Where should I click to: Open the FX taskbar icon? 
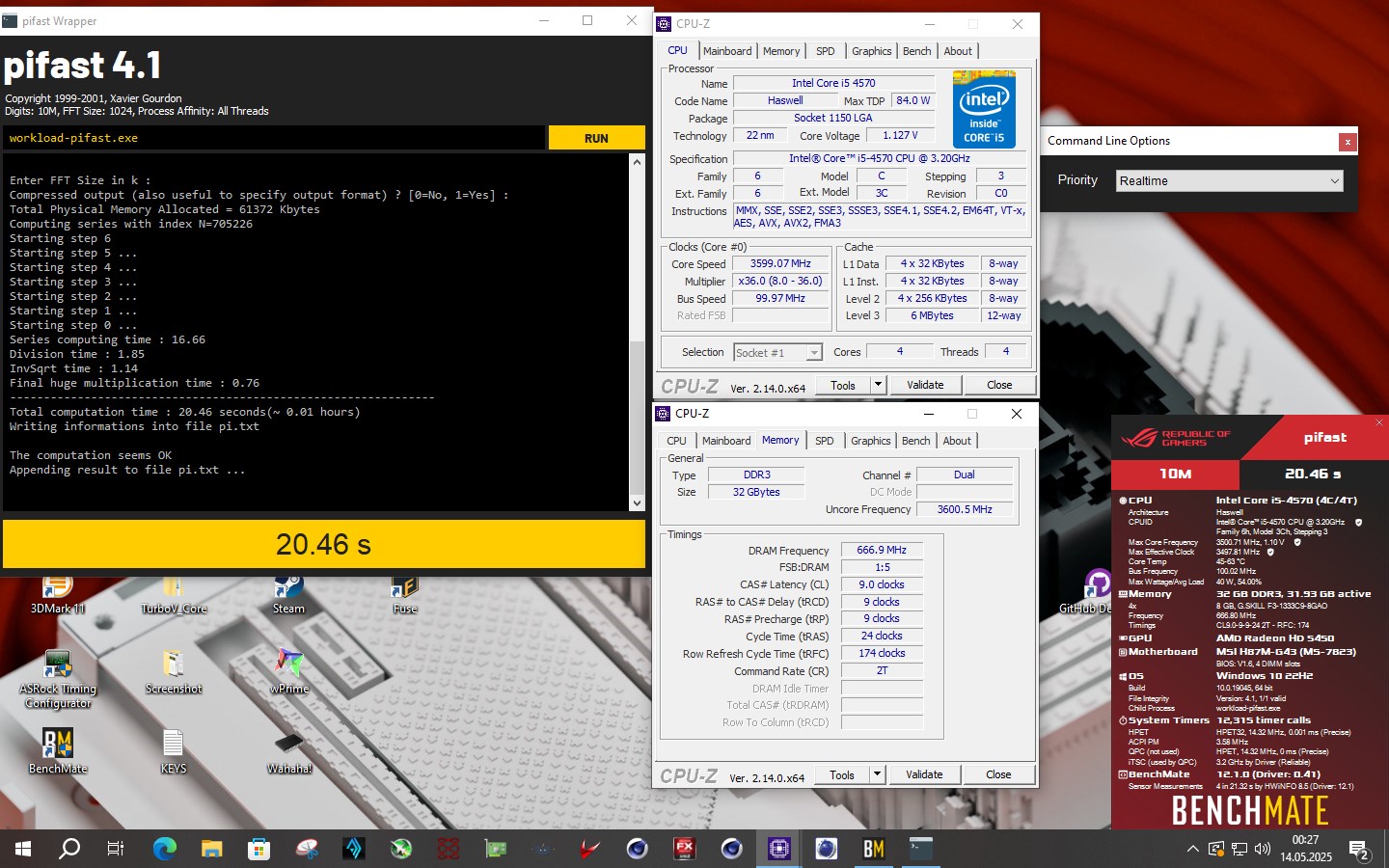click(685, 849)
